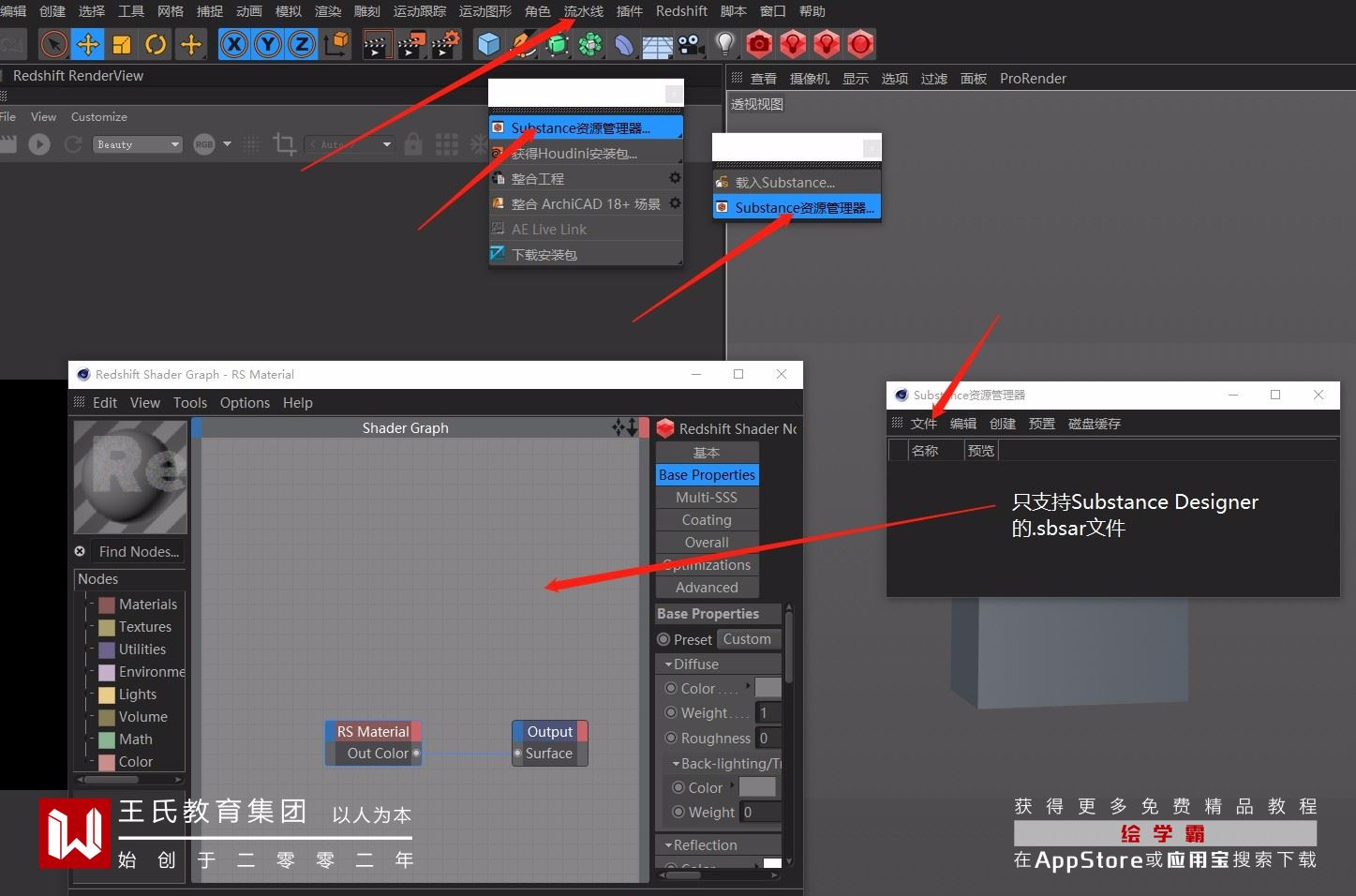
Task: Click Render to Picture Viewer icon
Action: pyautogui.click(x=411, y=44)
